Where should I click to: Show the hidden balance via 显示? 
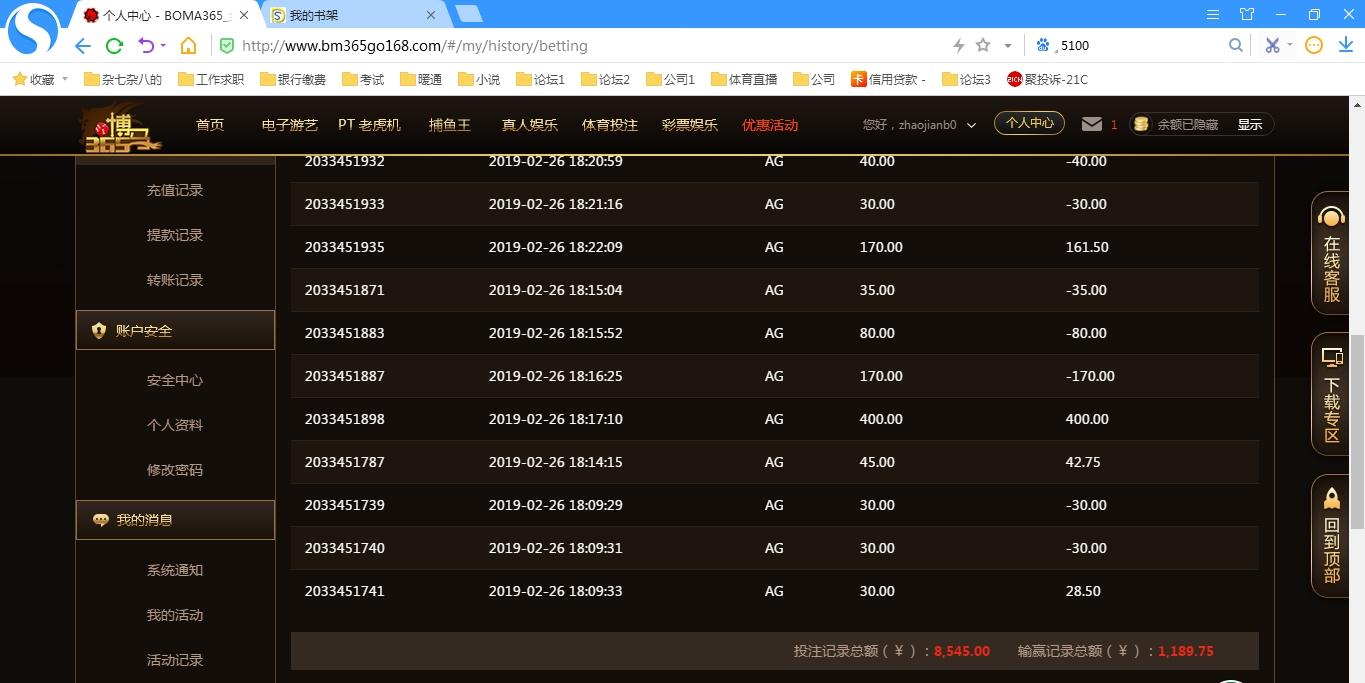pos(1250,125)
